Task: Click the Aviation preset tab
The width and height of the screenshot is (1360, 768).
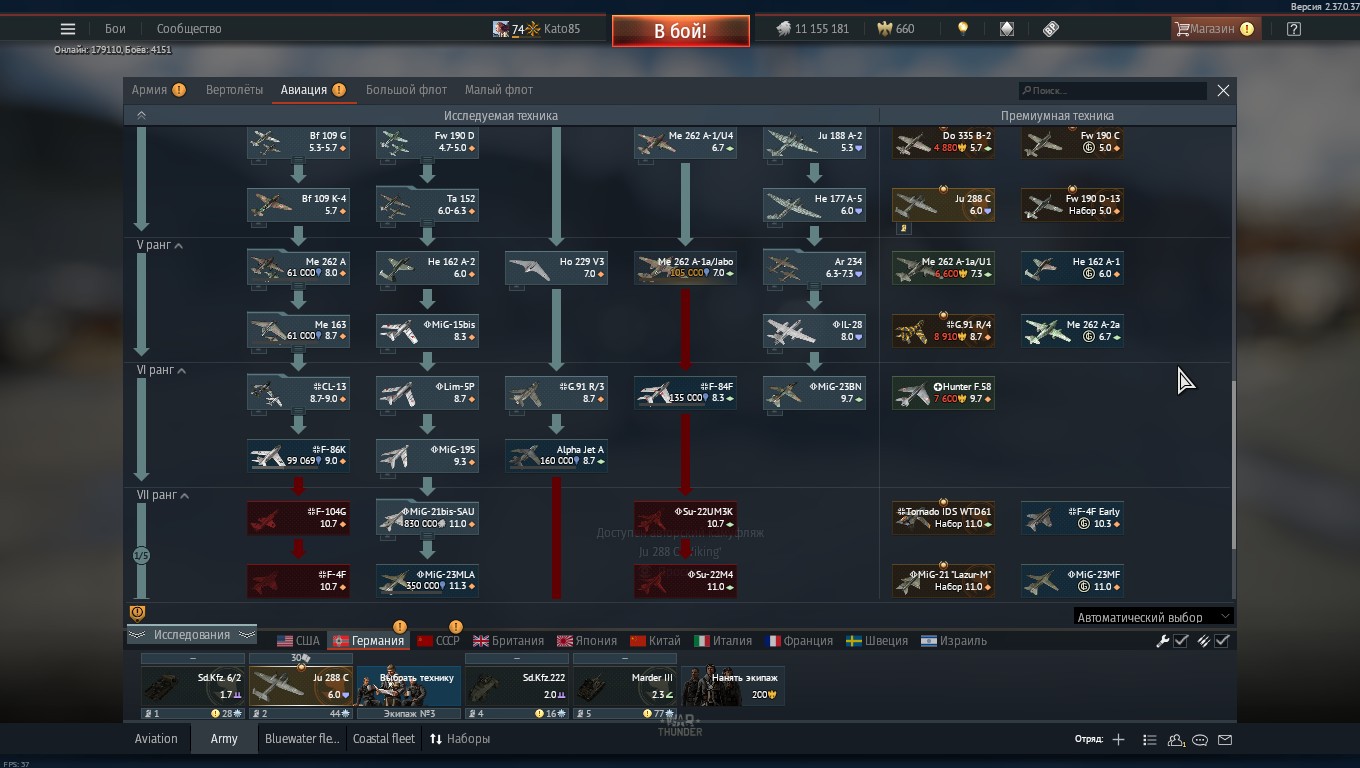Action: point(156,739)
